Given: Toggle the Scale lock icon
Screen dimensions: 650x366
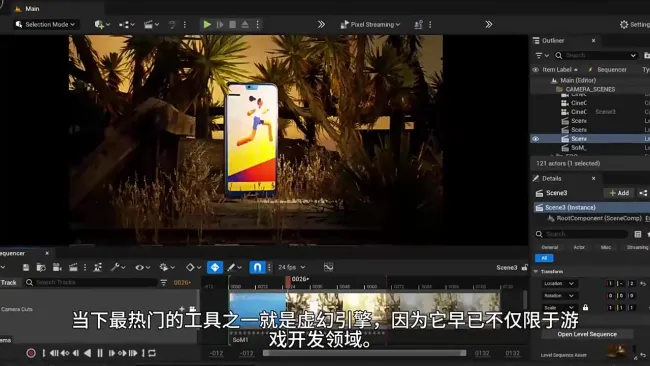Looking at the screenshot, I should (x=585, y=308).
